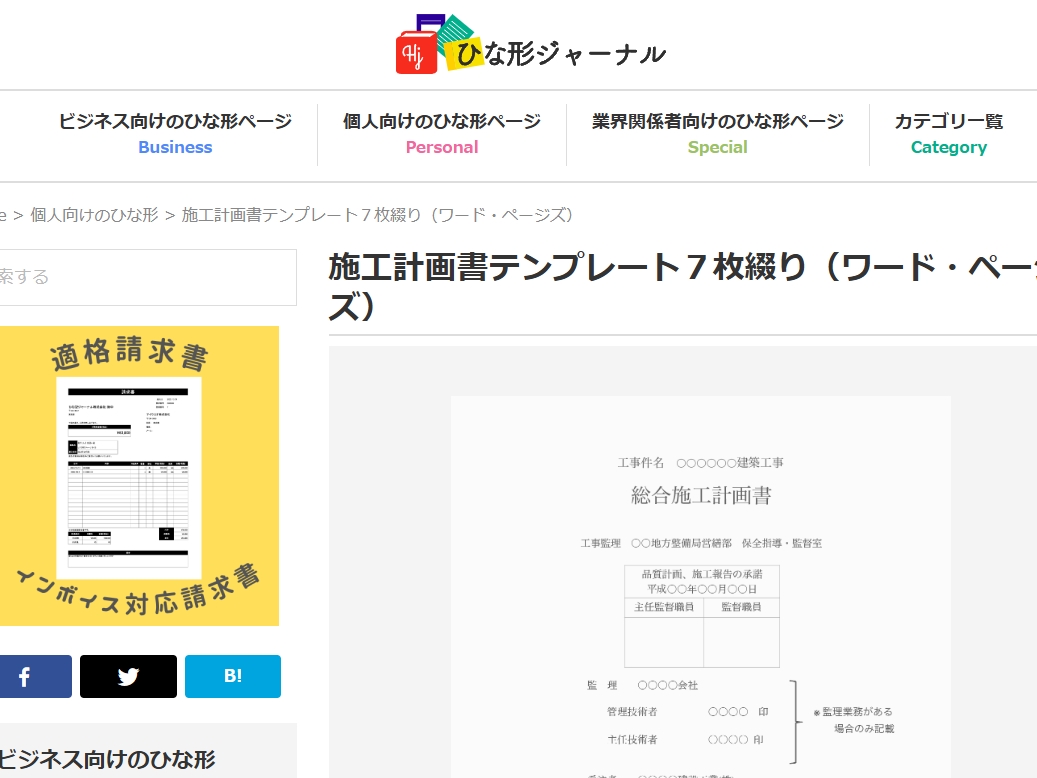This screenshot has height=778, width=1037.
Task: Click the Business subtitle label
Action: click(x=175, y=147)
